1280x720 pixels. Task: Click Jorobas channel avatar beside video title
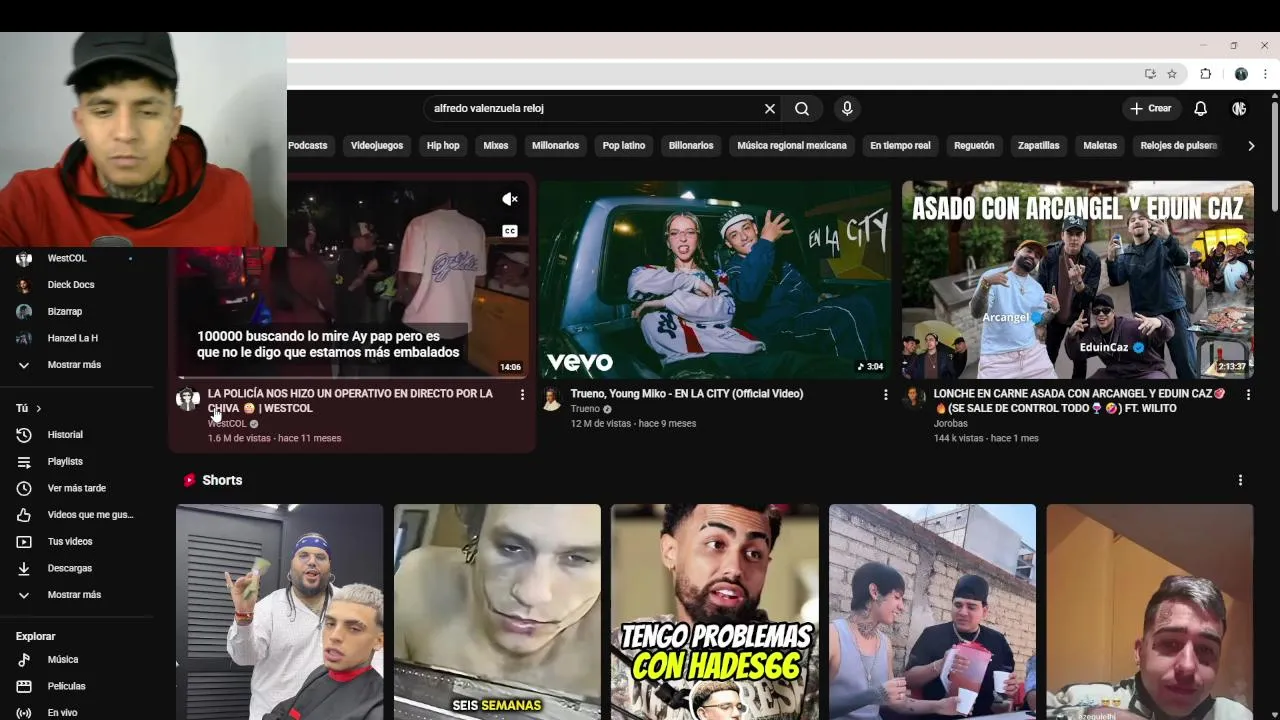(914, 400)
